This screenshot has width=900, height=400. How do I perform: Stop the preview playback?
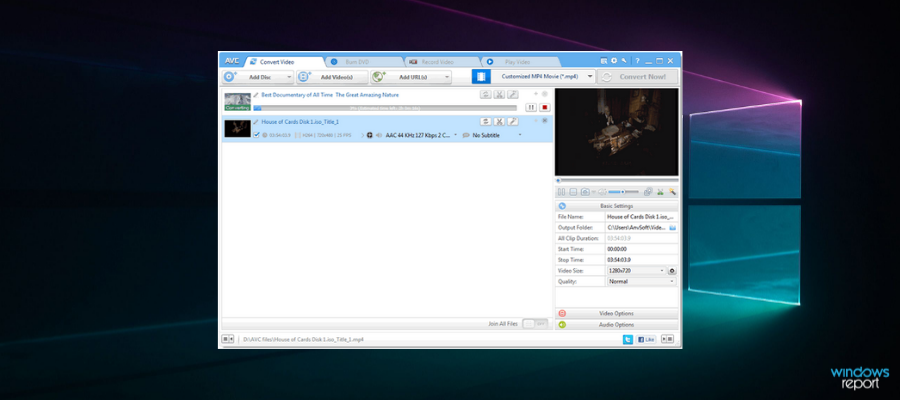(x=573, y=192)
